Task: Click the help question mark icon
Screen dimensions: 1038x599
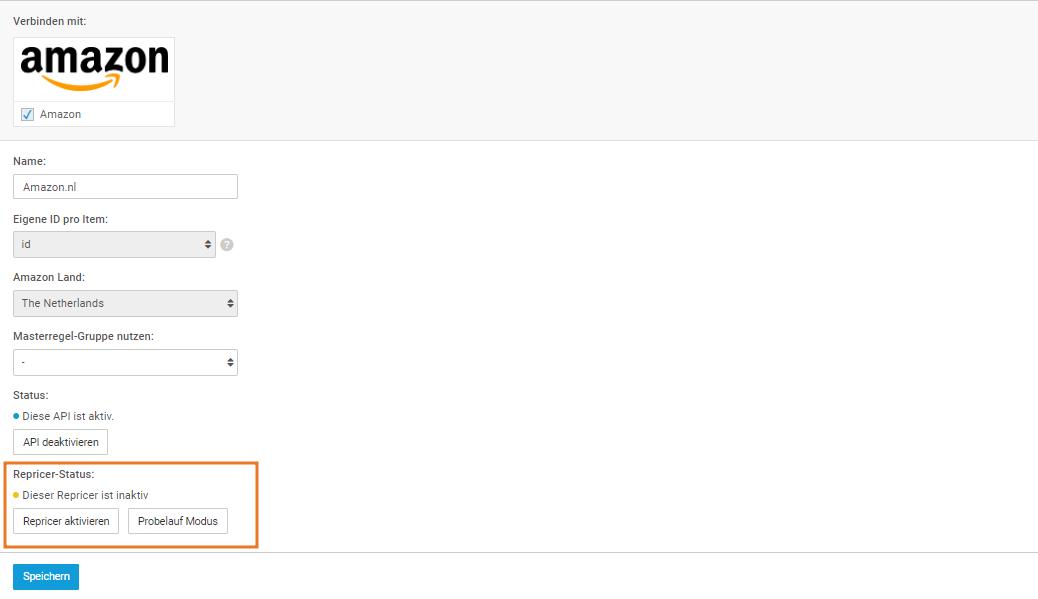Action: (227, 245)
